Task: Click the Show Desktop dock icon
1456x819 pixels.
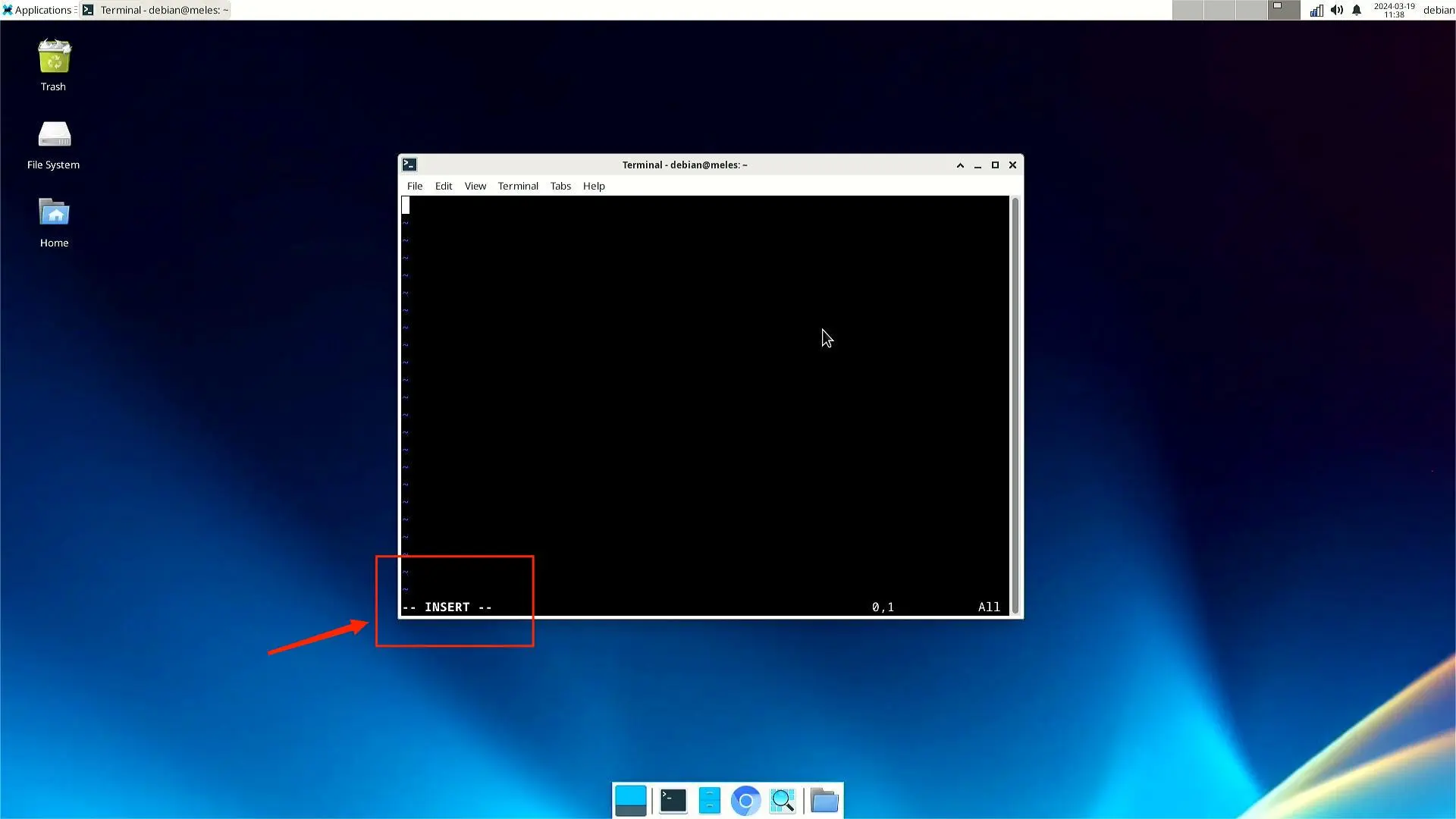Action: [x=631, y=801]
